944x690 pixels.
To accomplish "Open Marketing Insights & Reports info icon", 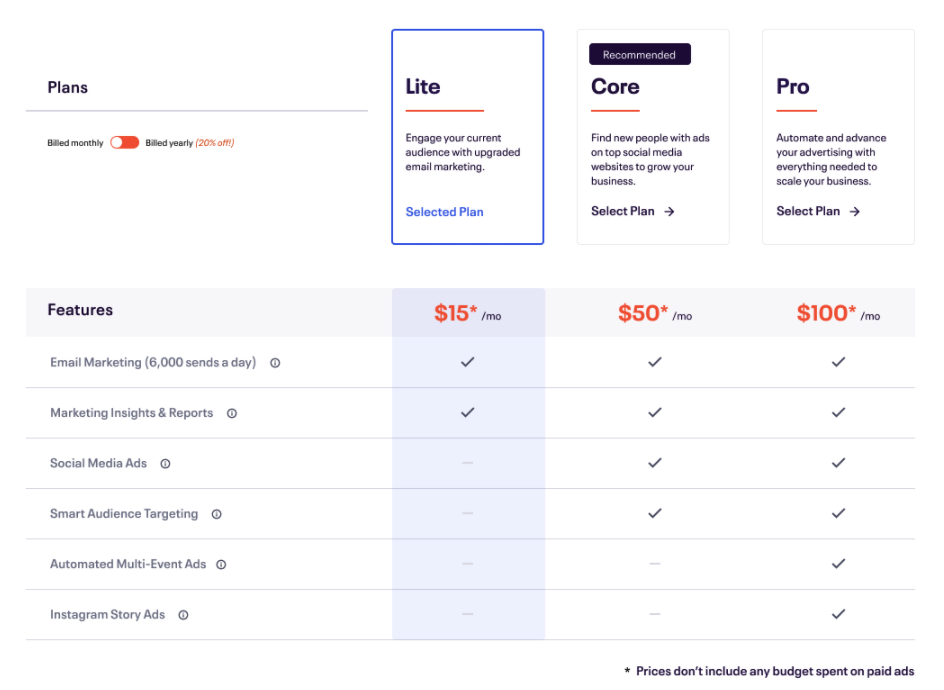I will pos(232,414).
